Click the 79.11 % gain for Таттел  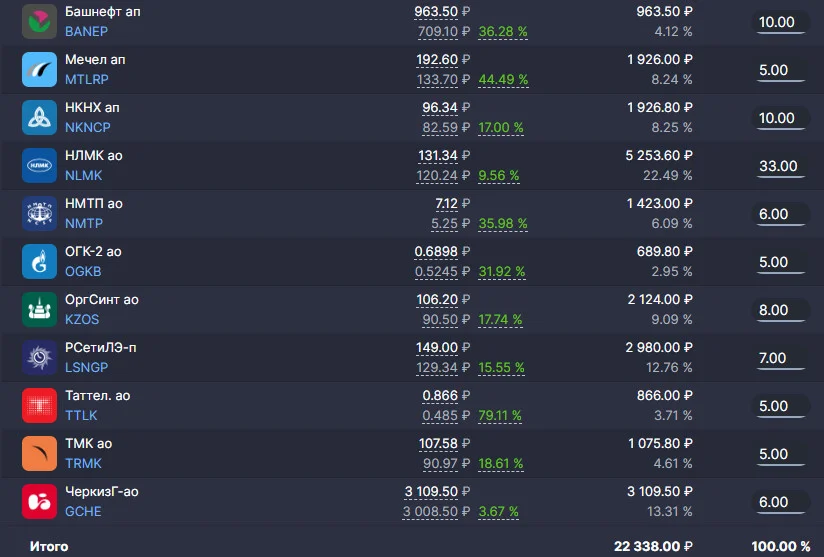500,416
